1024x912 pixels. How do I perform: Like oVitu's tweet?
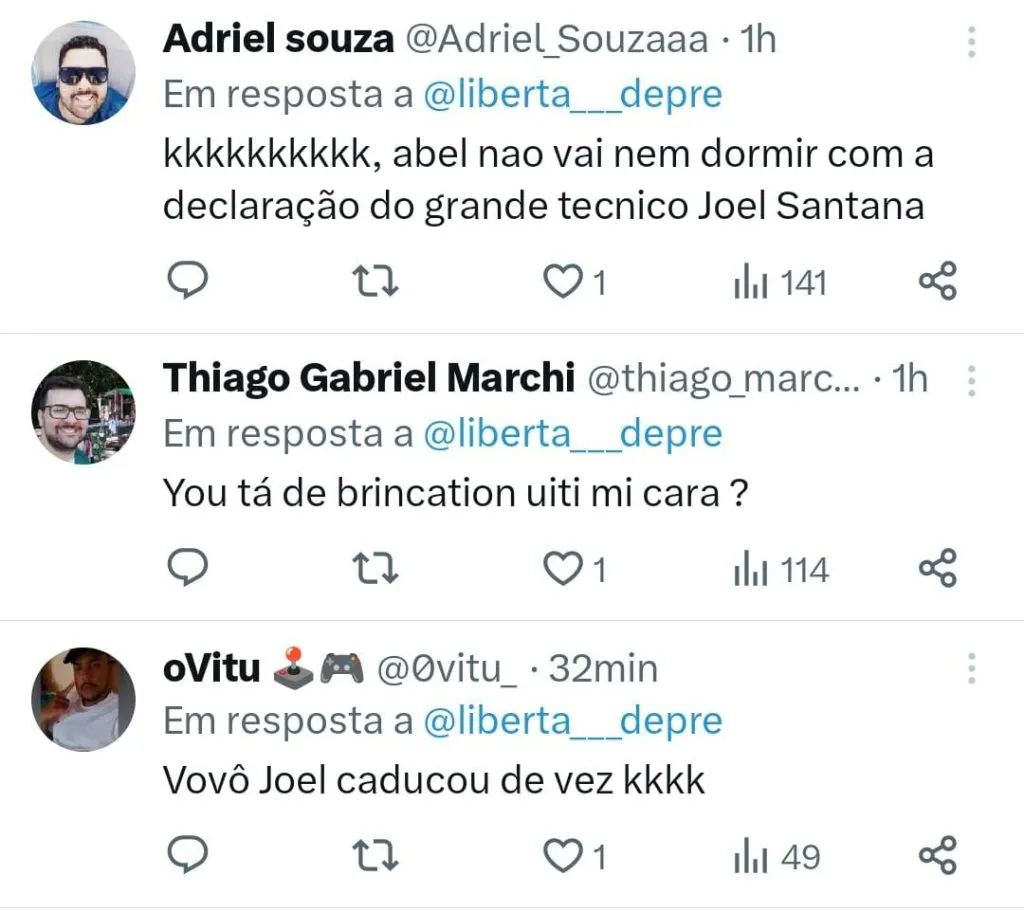(563, 856)
